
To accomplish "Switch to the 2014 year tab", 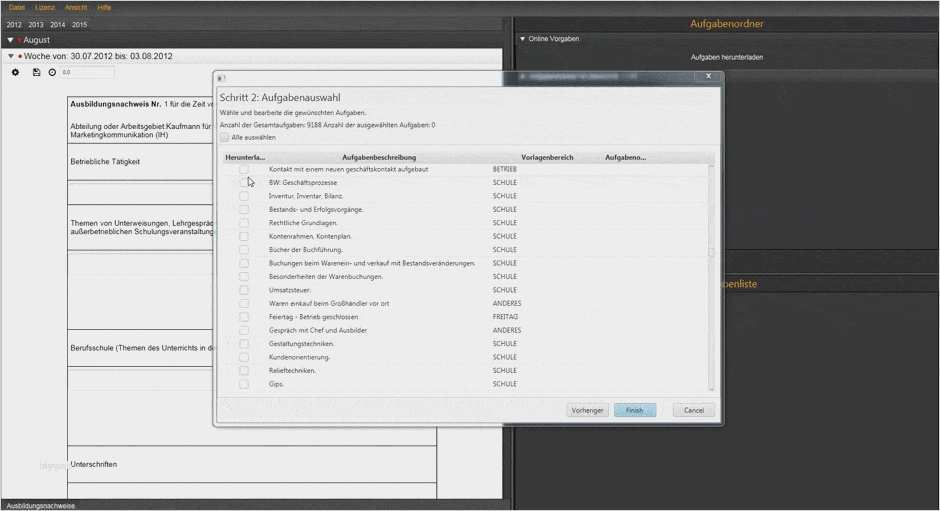I will [x=58, y=25].
